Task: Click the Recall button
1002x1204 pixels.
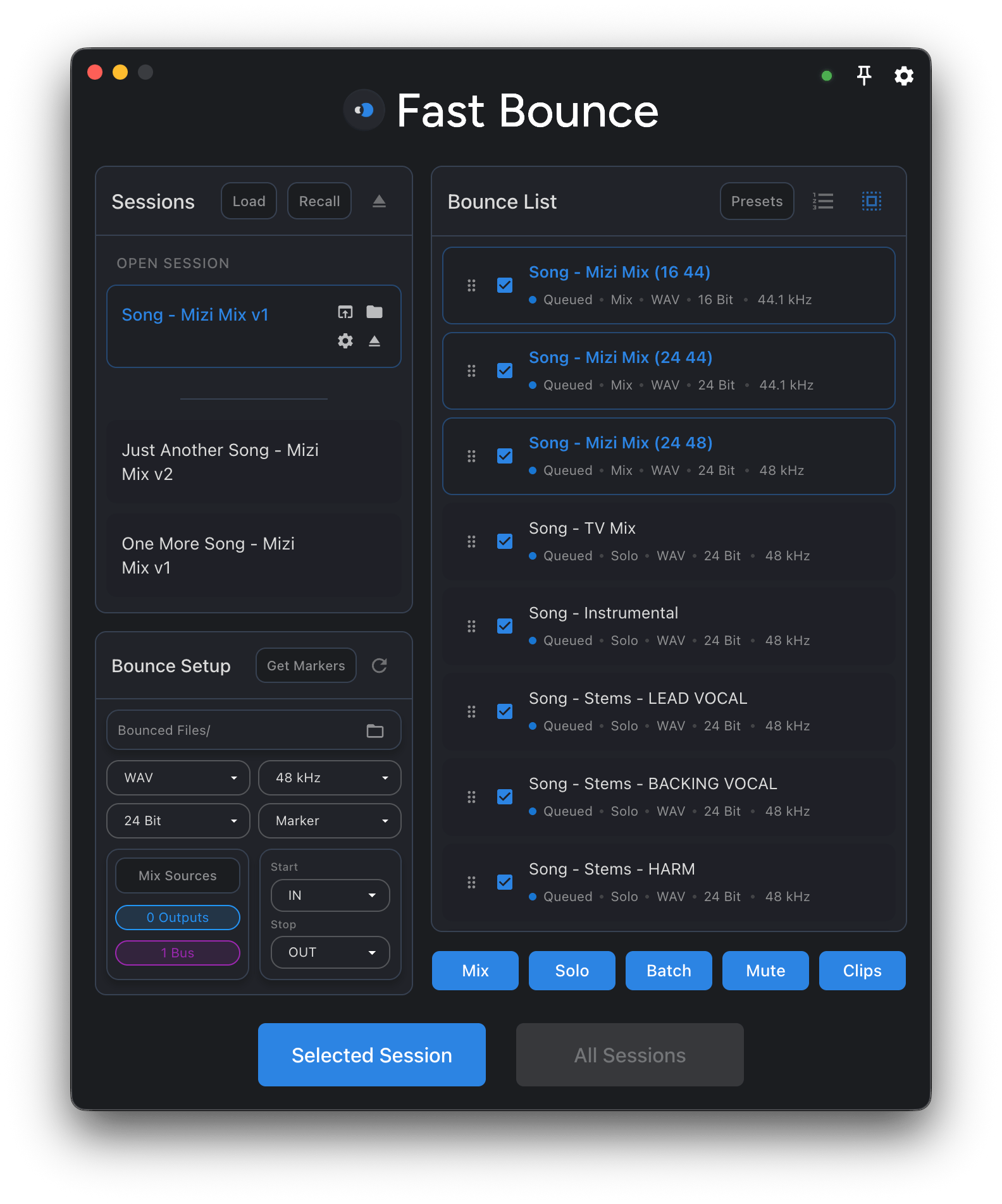Action: point(319,201)
